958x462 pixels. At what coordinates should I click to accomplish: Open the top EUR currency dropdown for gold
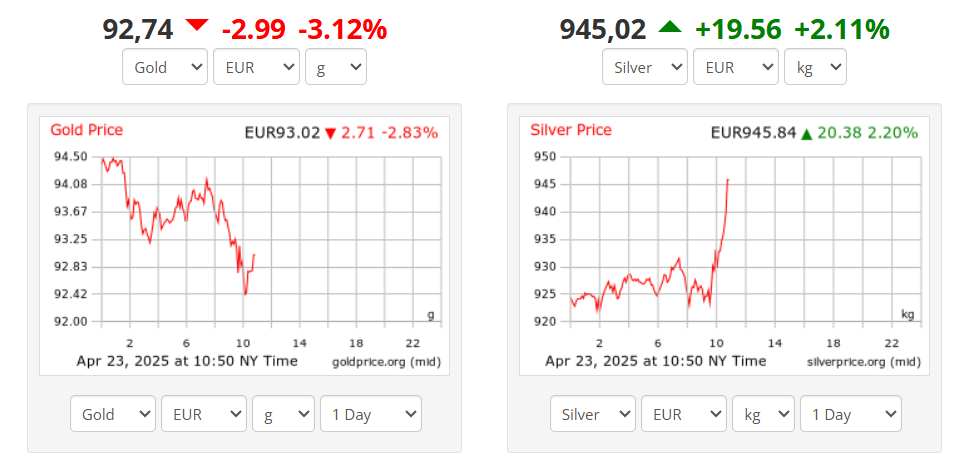(x=256, y=67)
